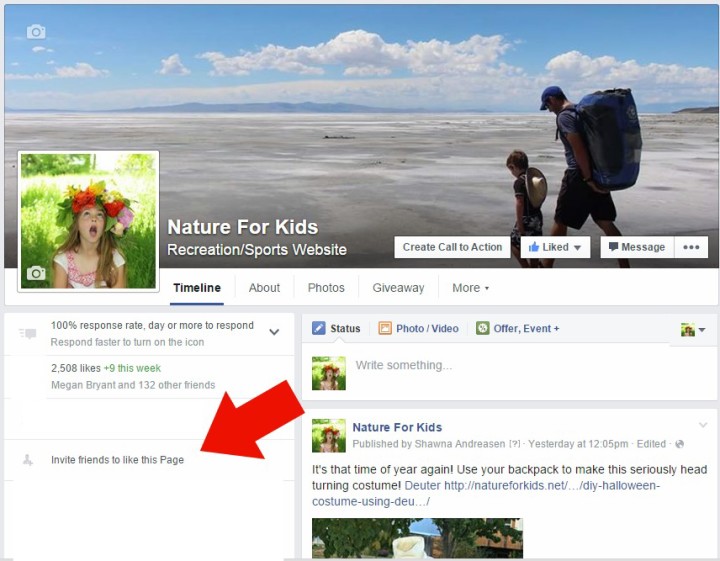The height and width of the screenshot is (561, 720).
Task: Click the post author avatar thumbnail
Action: [x=329, y=436]
